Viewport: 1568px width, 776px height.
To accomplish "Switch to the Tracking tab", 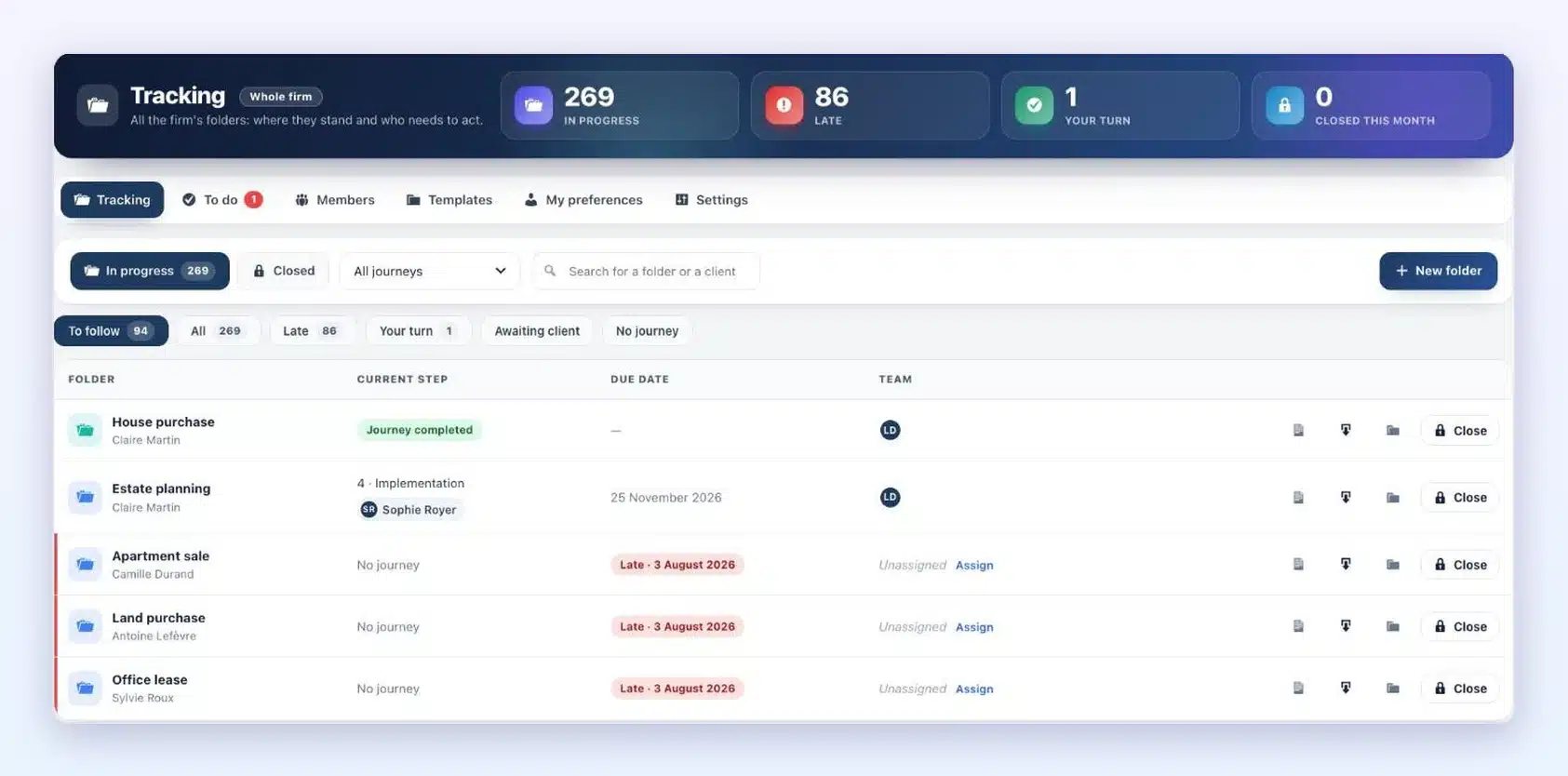I will [112, 199].
